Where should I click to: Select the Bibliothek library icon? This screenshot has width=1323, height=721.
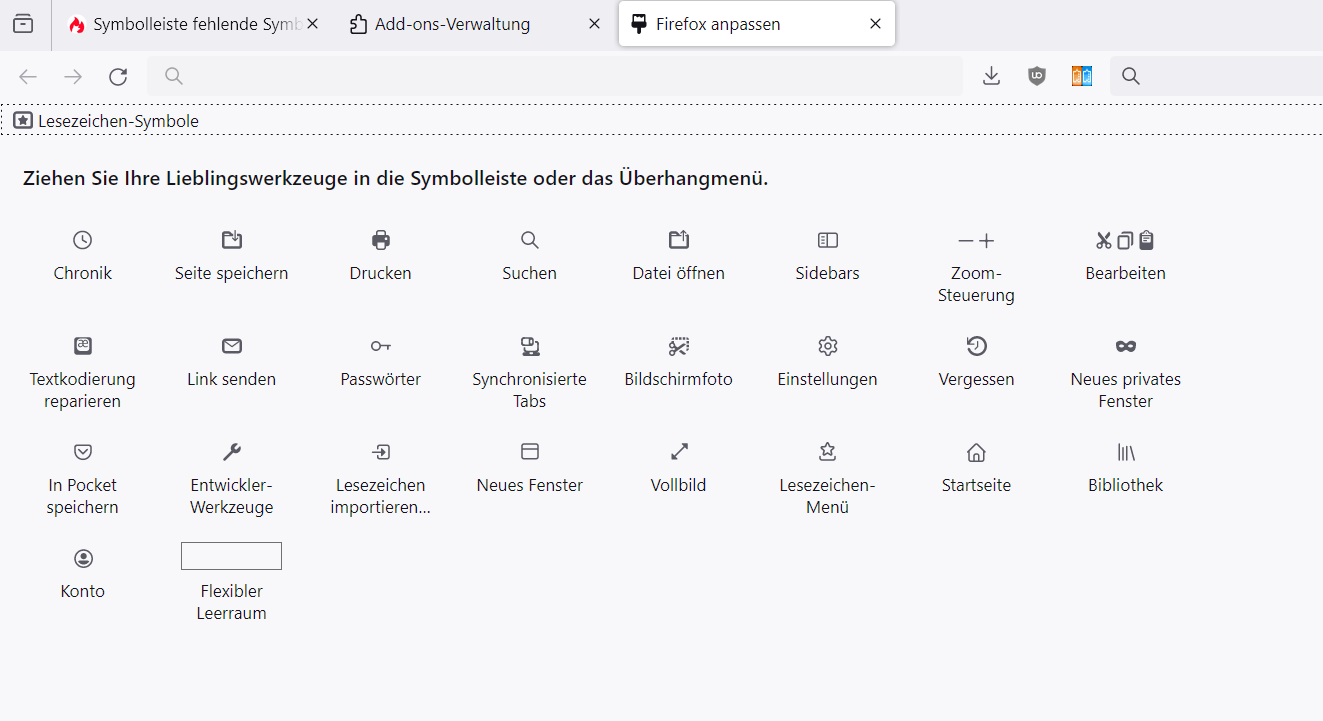pyautogui.click(x=1126, y=452)
